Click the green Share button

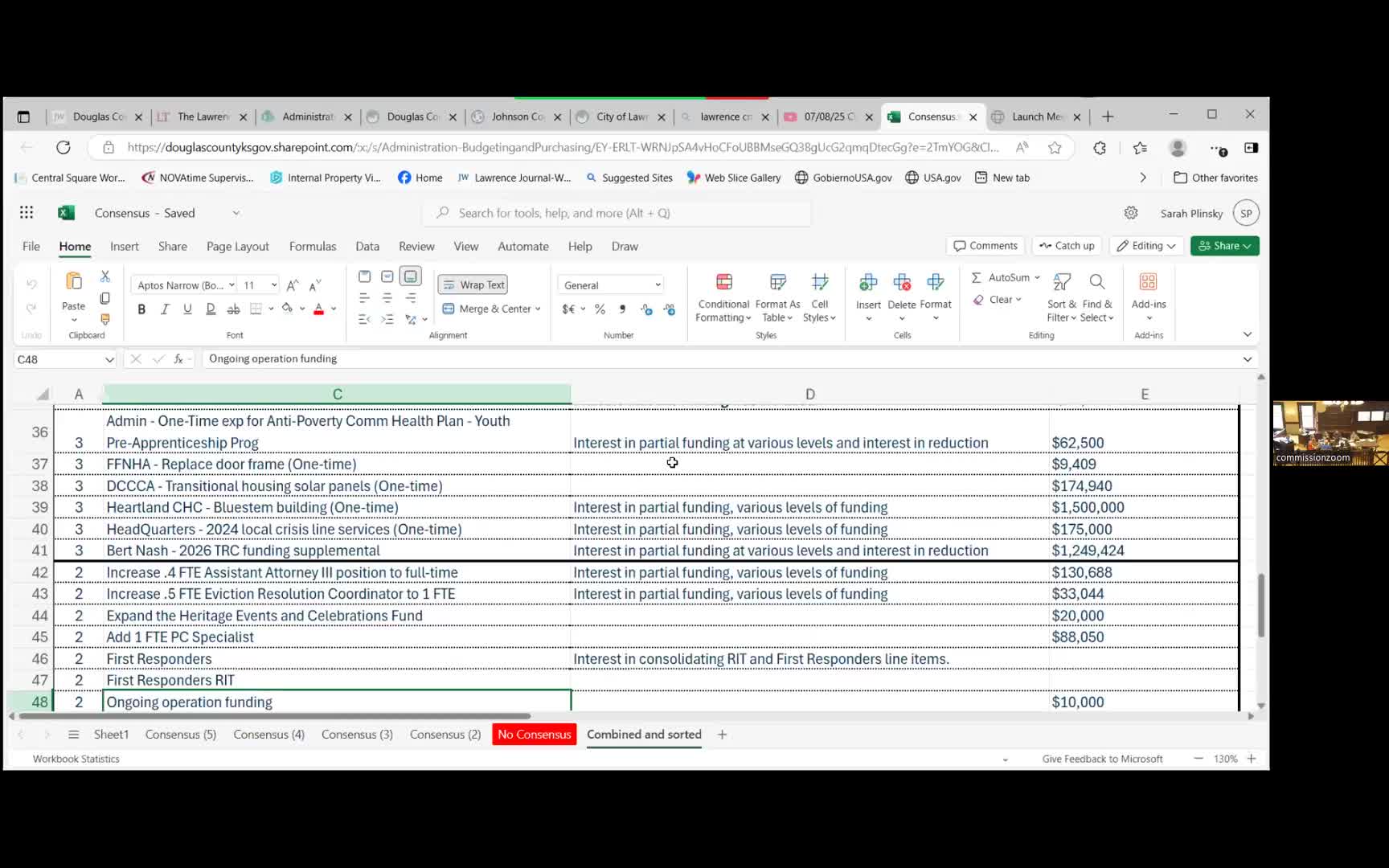(x=1224, y=246)
